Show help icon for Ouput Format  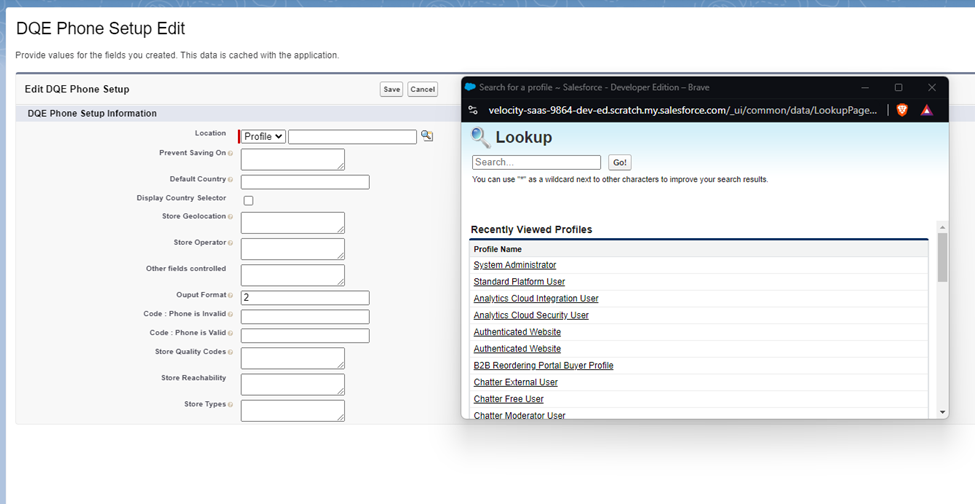[x=231, y=296]
